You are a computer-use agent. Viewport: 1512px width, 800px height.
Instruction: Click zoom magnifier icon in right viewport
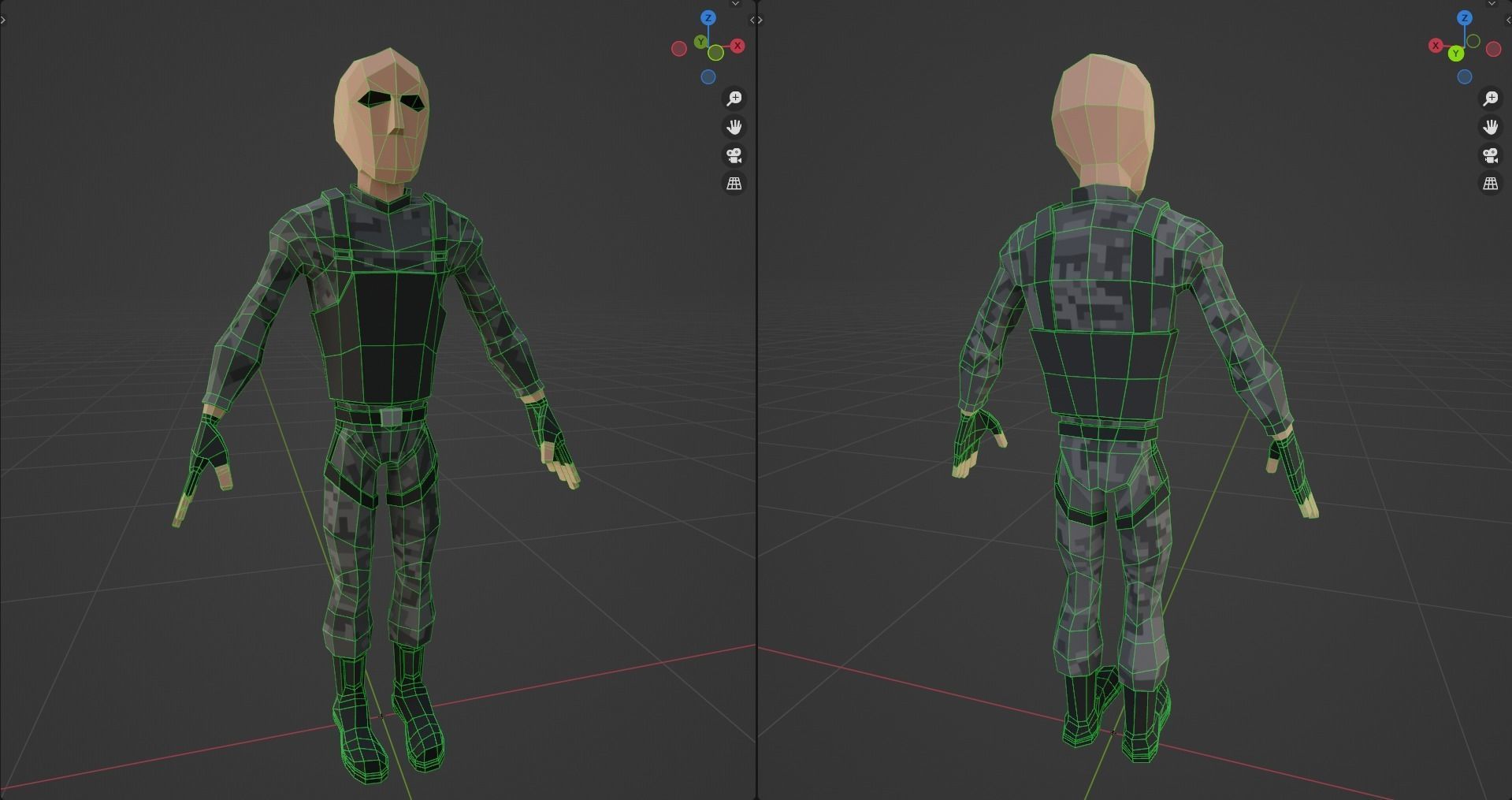tap(1491, 99)
